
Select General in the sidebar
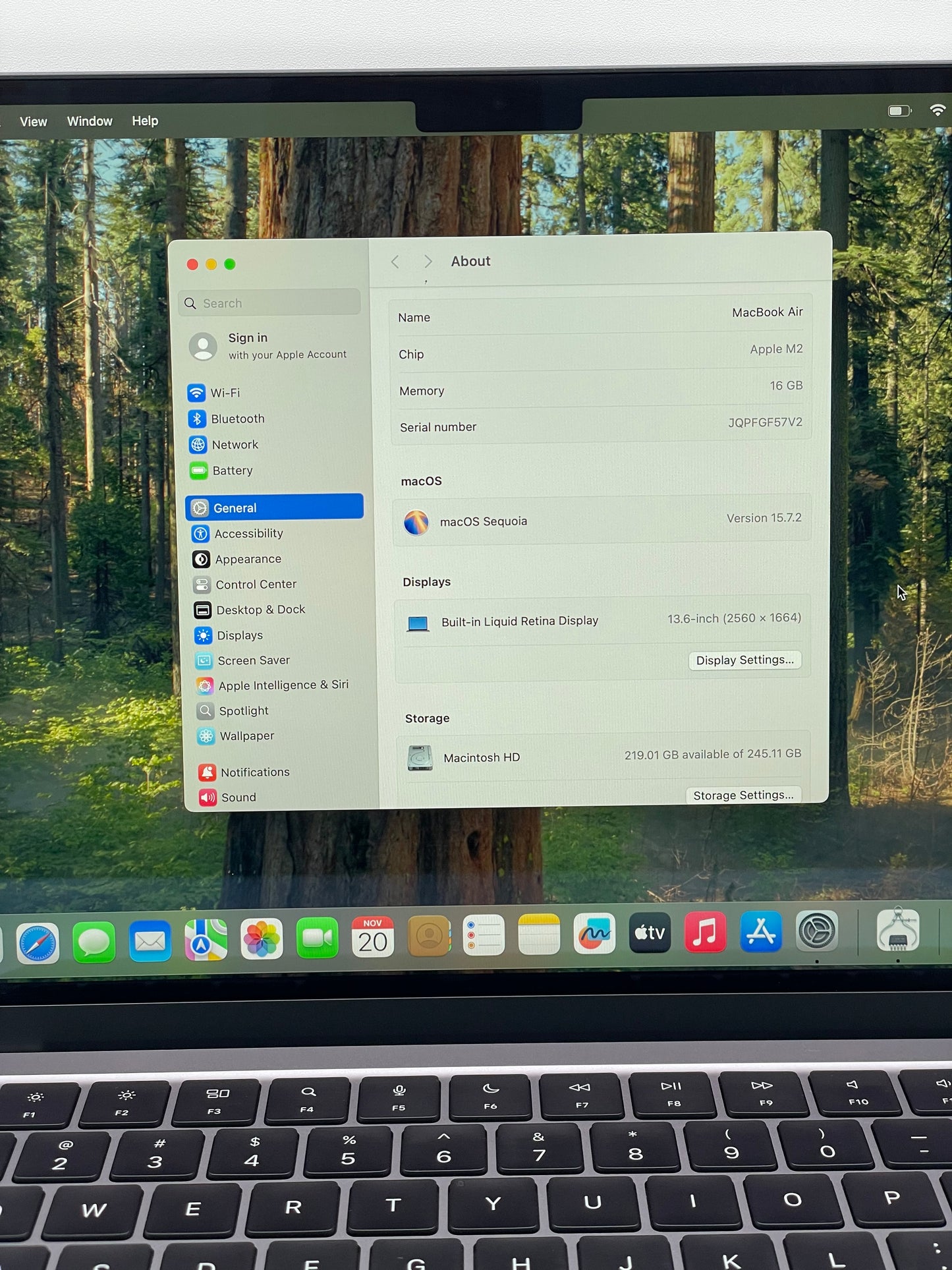275,507
